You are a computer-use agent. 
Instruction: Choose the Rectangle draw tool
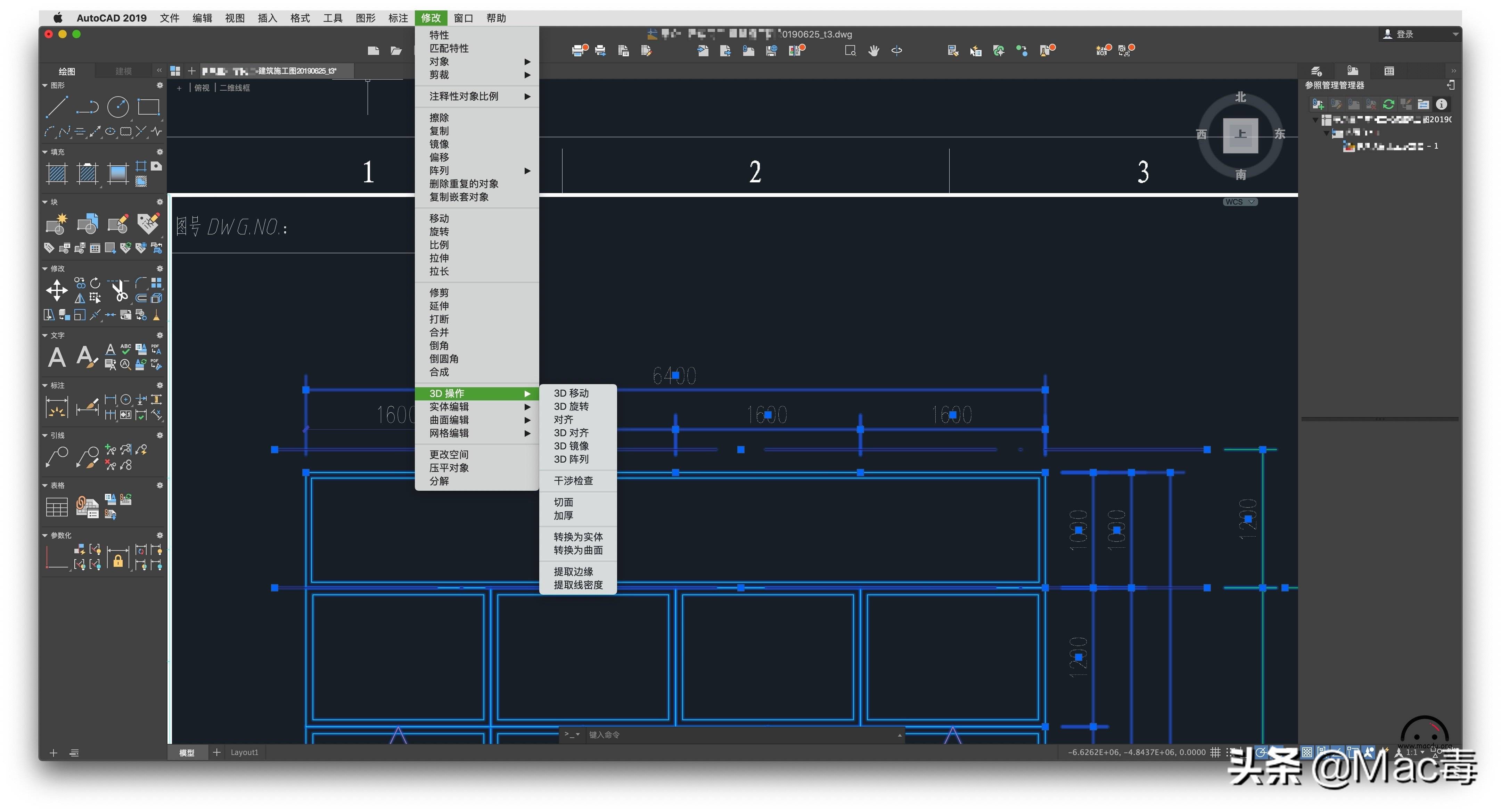click(149, 107)
